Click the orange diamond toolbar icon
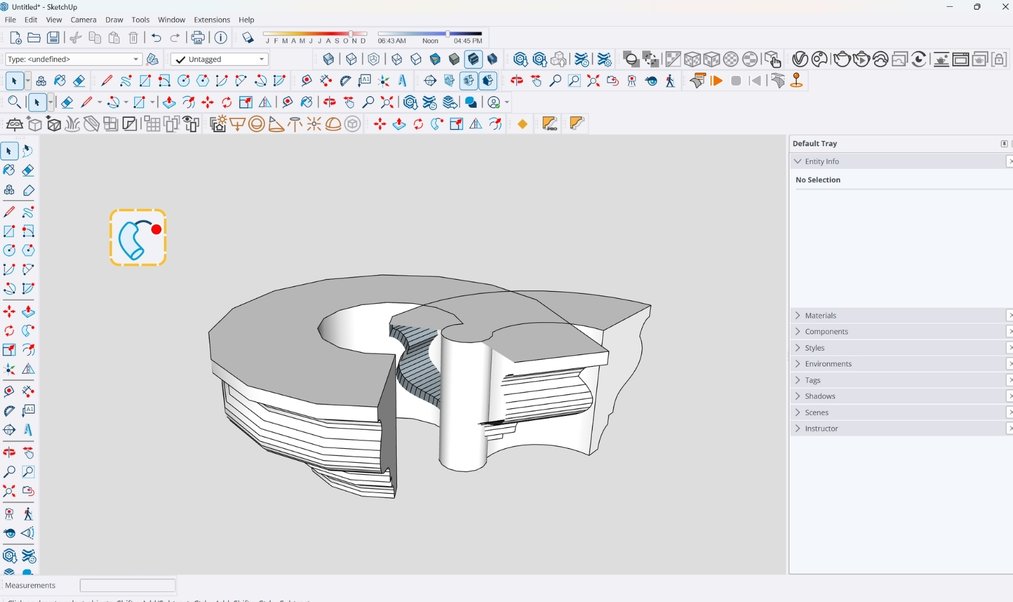The width and height of the screenshot is (1013, 602). coord(523,124)
